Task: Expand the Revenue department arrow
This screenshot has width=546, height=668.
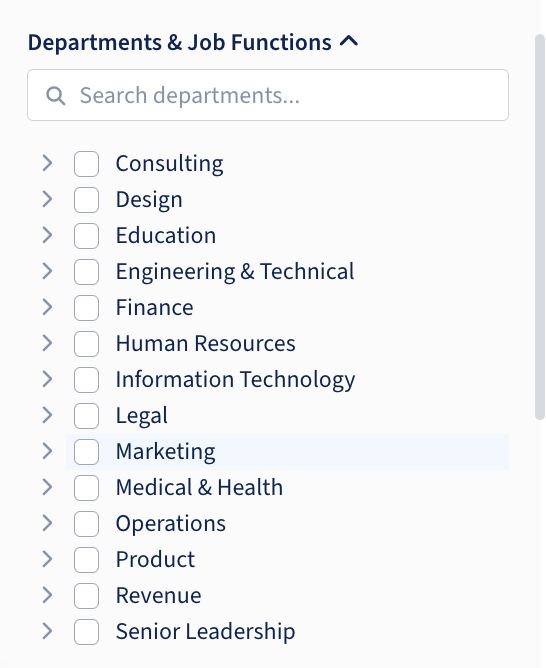Action: click(47, 595)
